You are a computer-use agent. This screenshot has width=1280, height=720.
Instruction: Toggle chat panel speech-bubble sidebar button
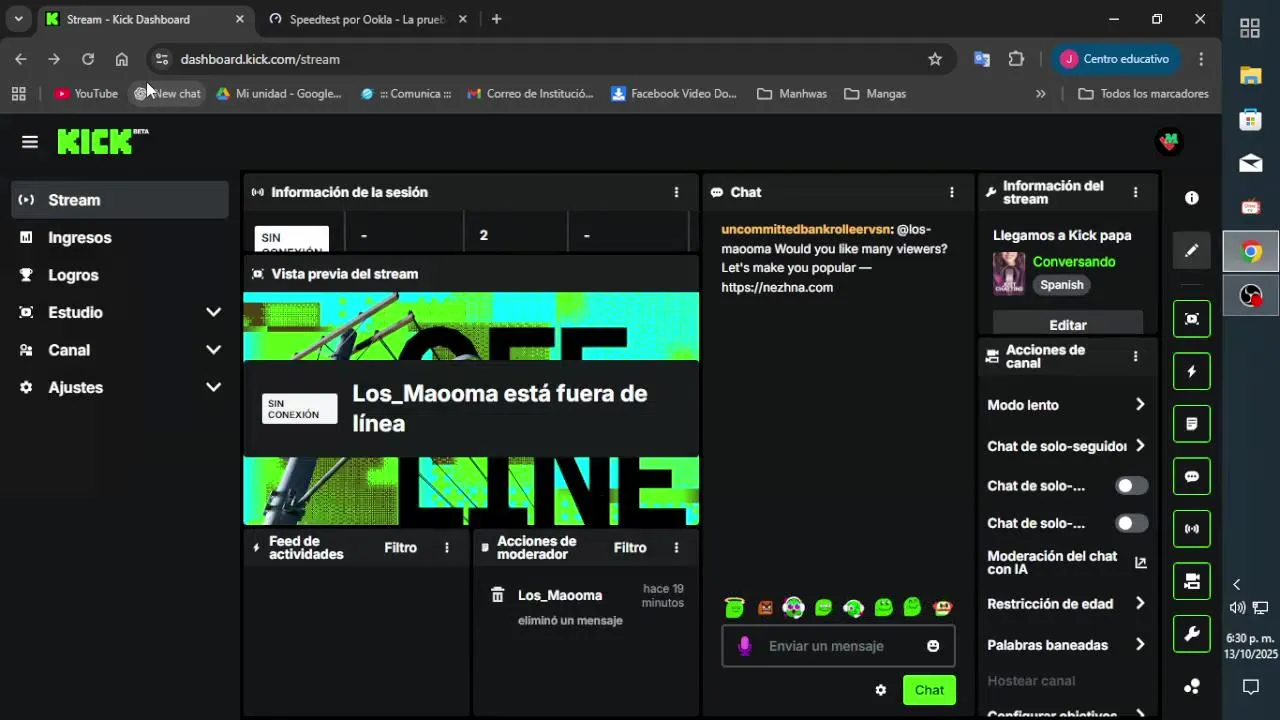click(1192, 476)
